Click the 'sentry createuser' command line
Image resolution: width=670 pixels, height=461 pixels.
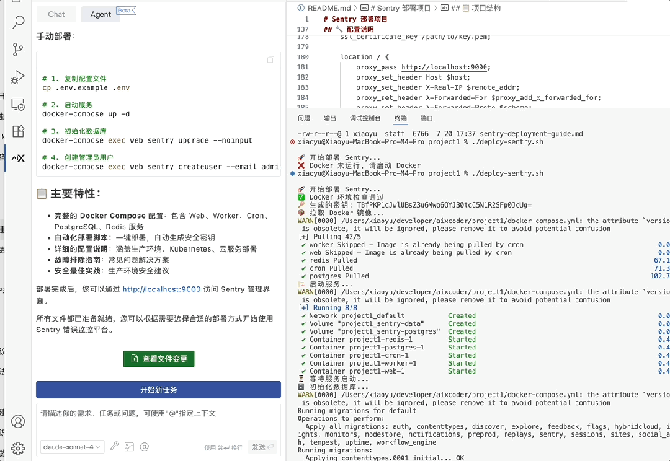(x=160, y=167)
